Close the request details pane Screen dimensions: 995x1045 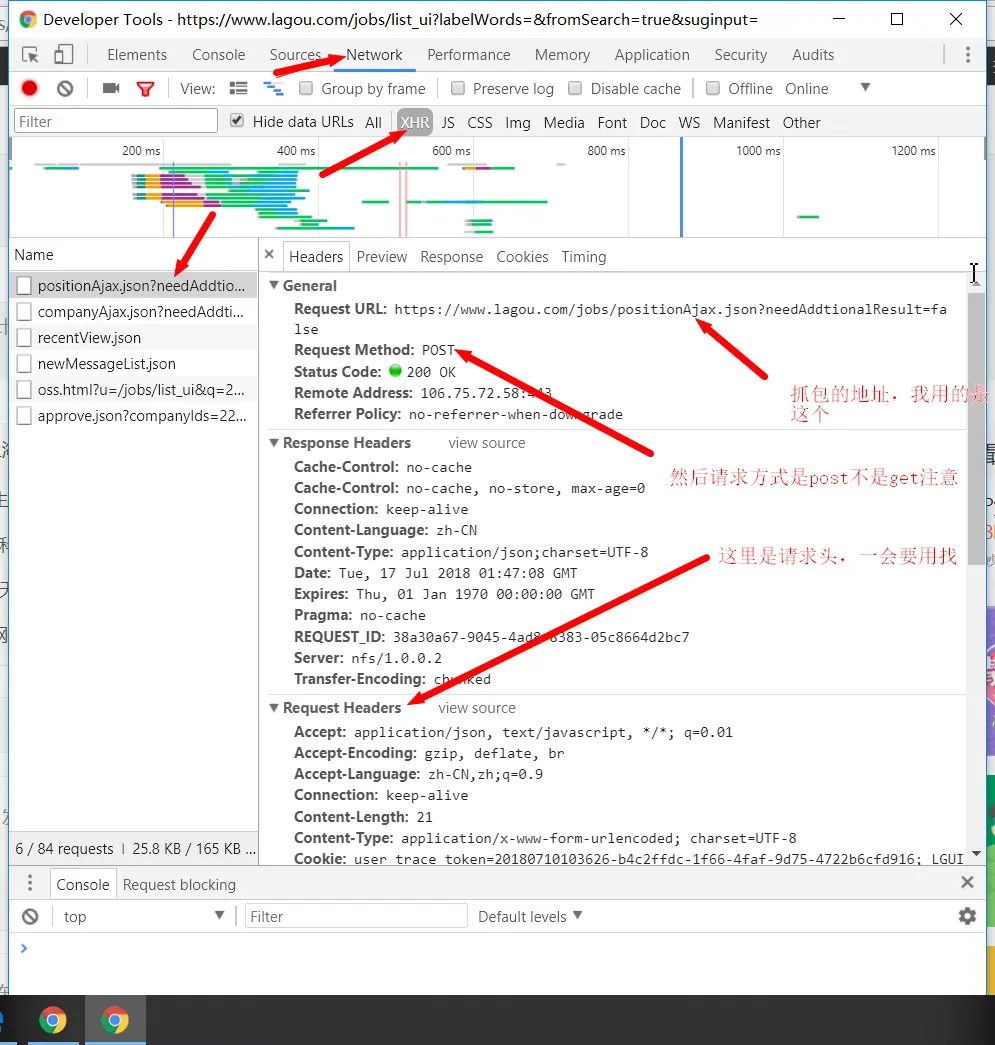click(269, 254)
